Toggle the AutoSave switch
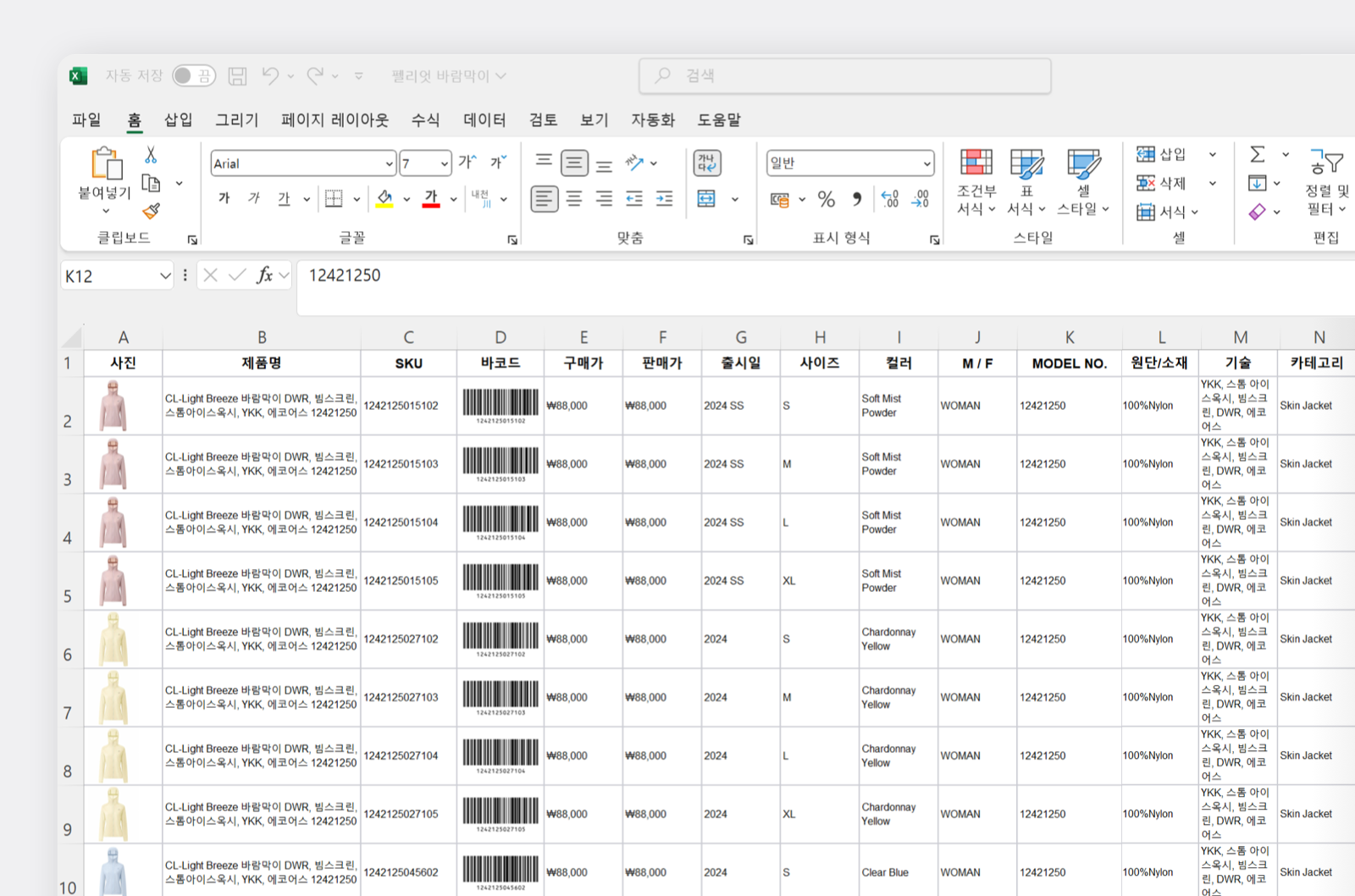 pyautogui.click(x=193, y=76)
